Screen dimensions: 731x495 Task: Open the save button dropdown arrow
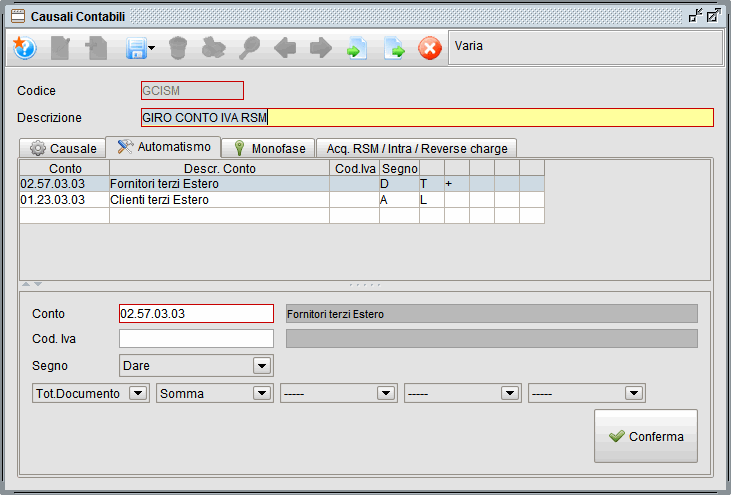(152, 48)
